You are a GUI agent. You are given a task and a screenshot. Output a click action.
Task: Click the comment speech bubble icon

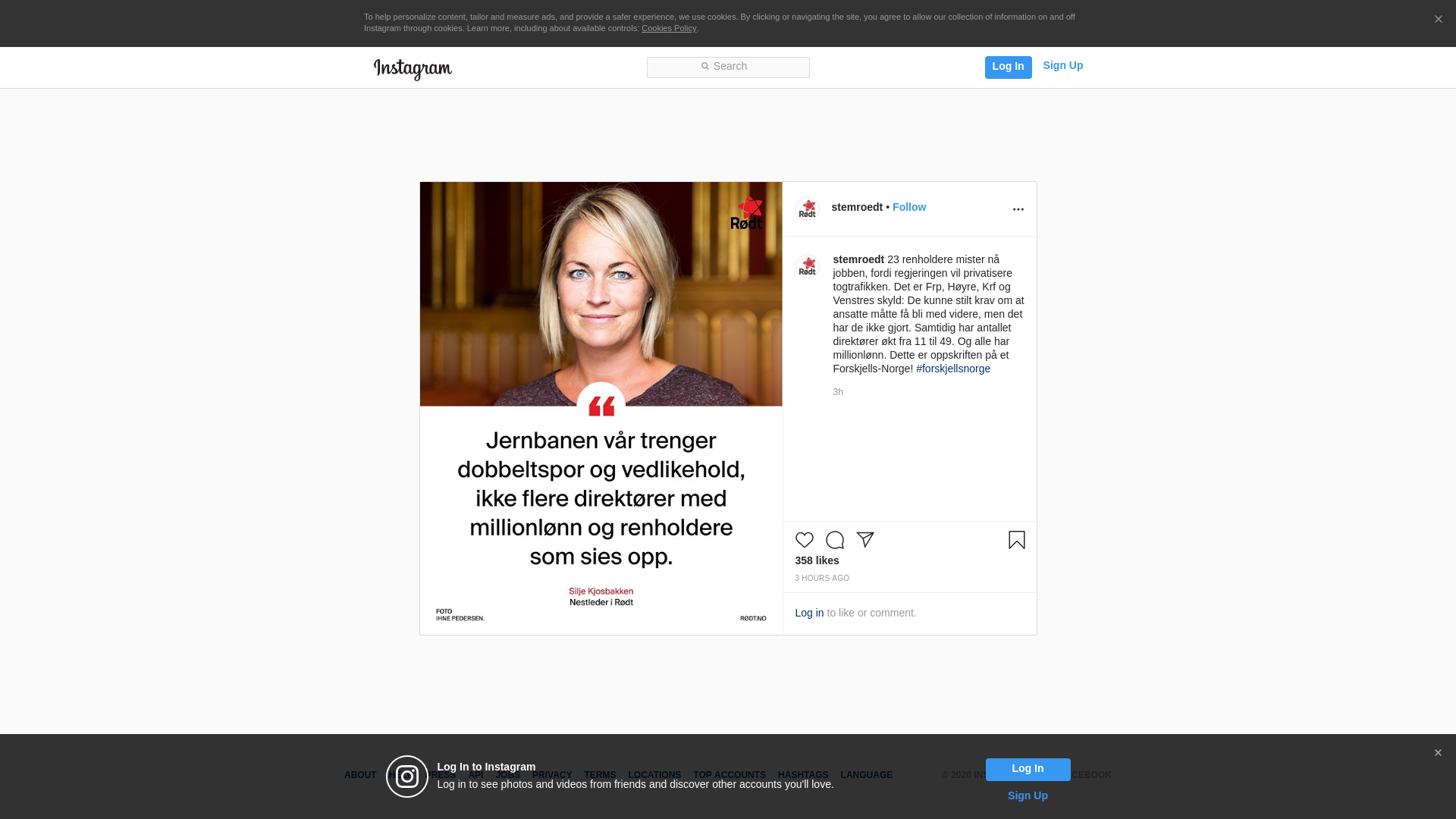[835, 540]
